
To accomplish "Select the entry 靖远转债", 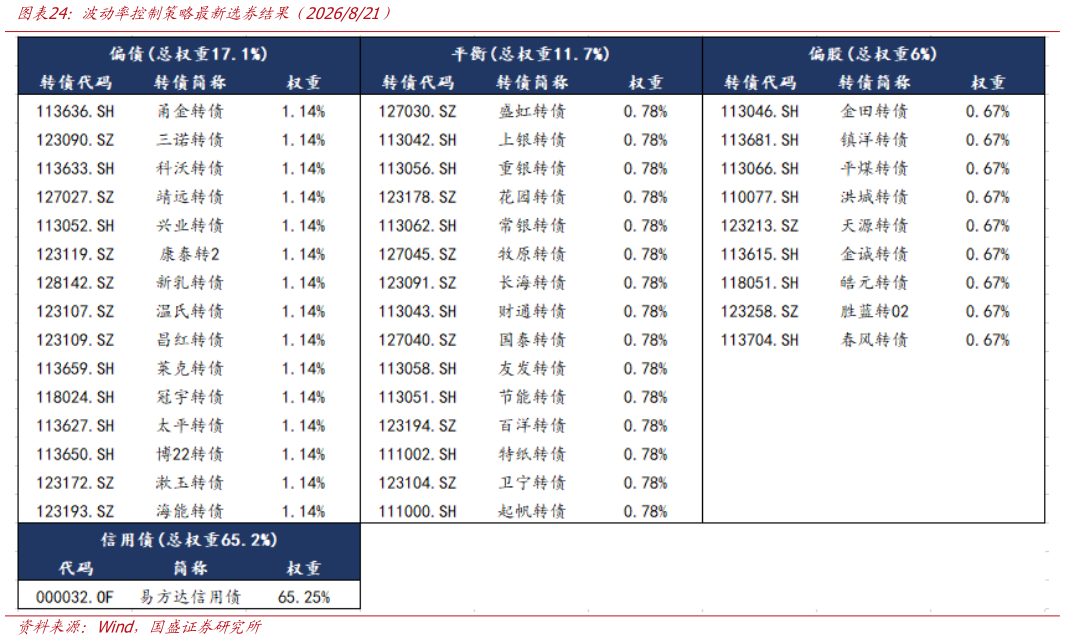I will [190, 197].
